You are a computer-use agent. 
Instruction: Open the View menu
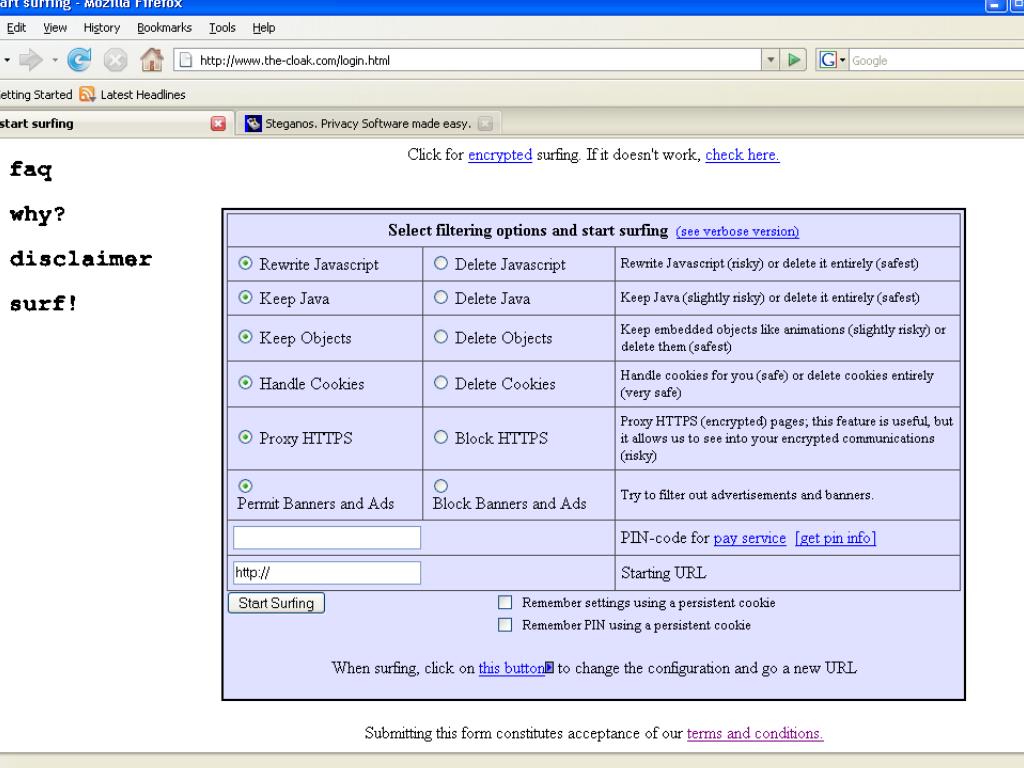pyautogui.click(x=55, y=27)
